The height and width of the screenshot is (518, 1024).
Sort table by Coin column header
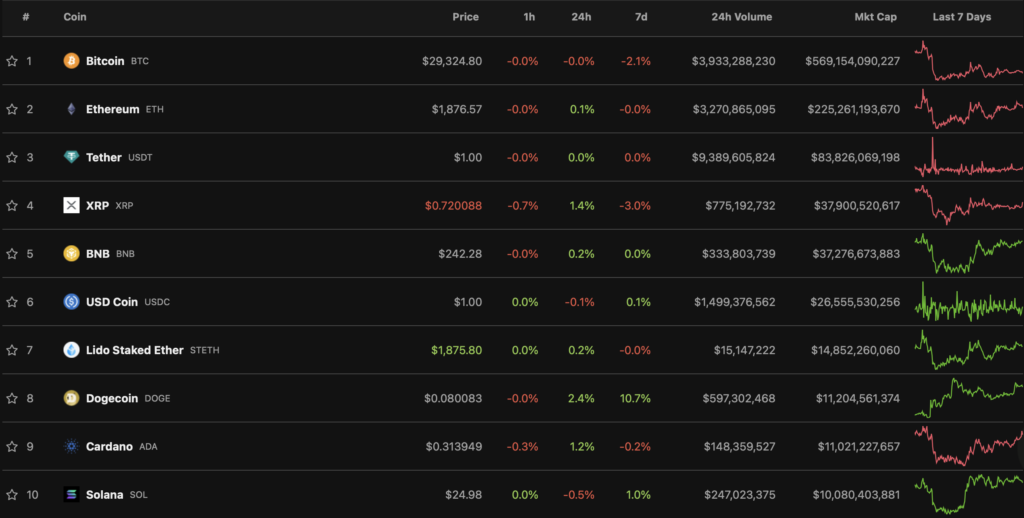coord(74,17)
